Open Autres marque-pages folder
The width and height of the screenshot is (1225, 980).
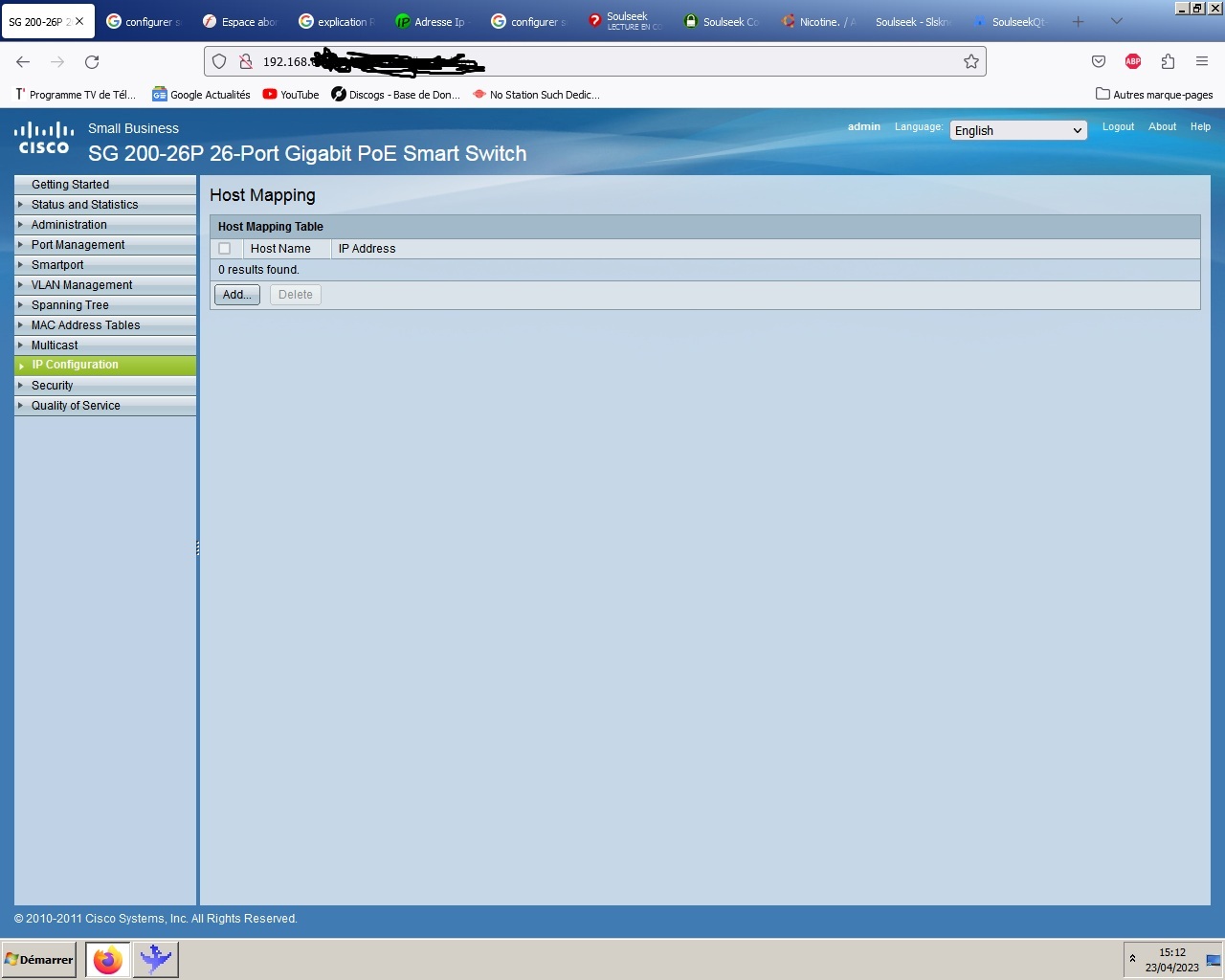click(x=1154, y=95)
